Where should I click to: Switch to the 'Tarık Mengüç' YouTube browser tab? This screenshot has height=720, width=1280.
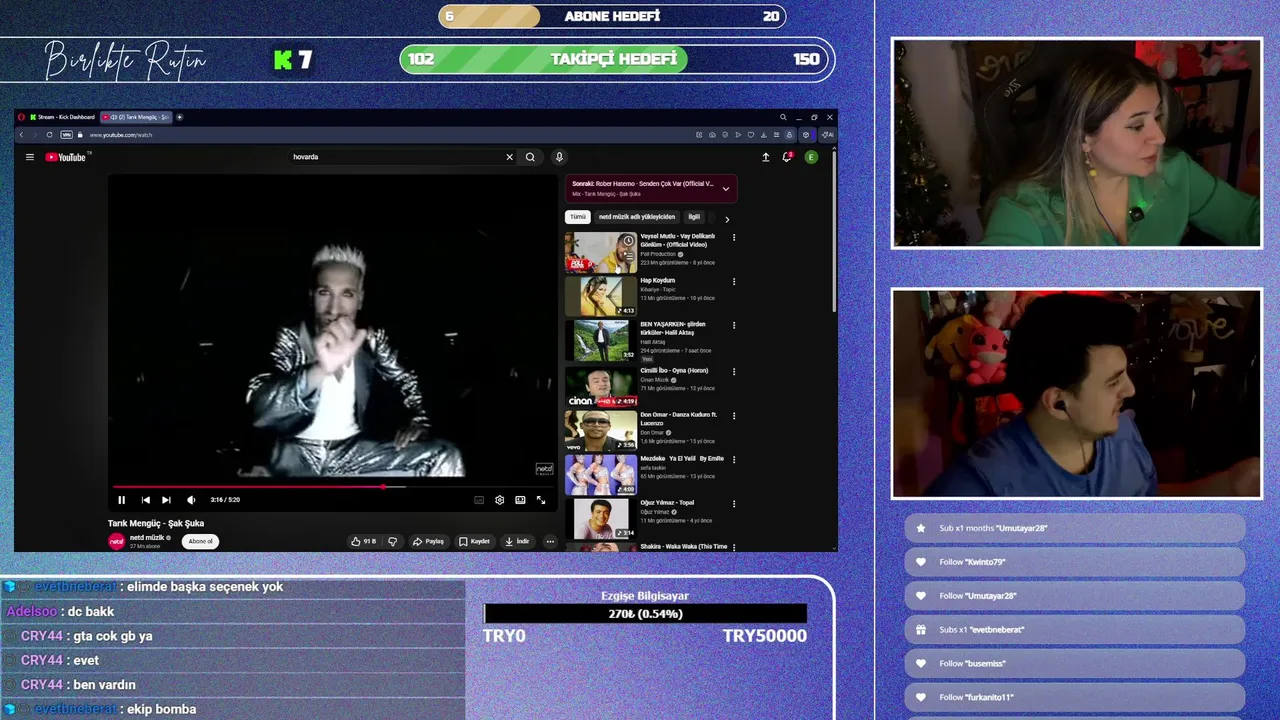coord(137,117)
